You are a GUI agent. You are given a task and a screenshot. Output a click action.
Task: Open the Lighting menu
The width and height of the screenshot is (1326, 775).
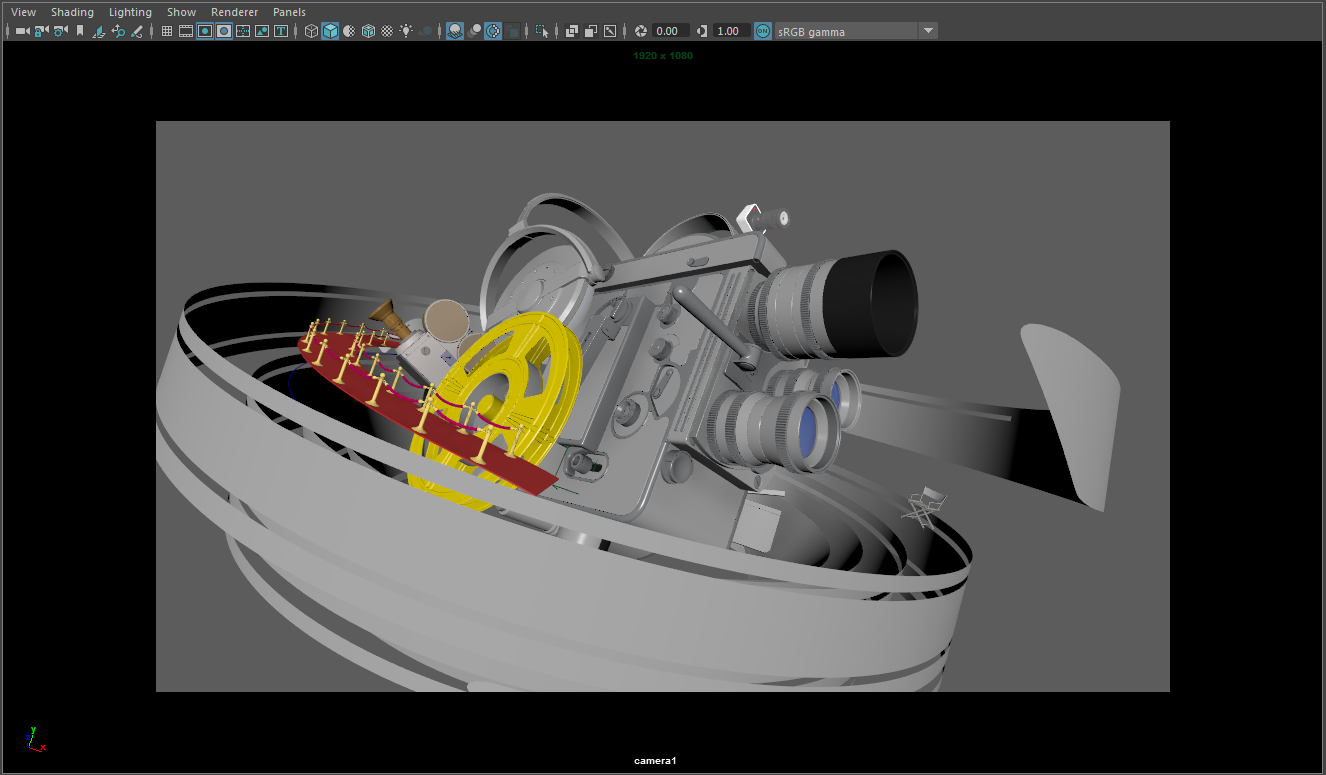point(130,12)
